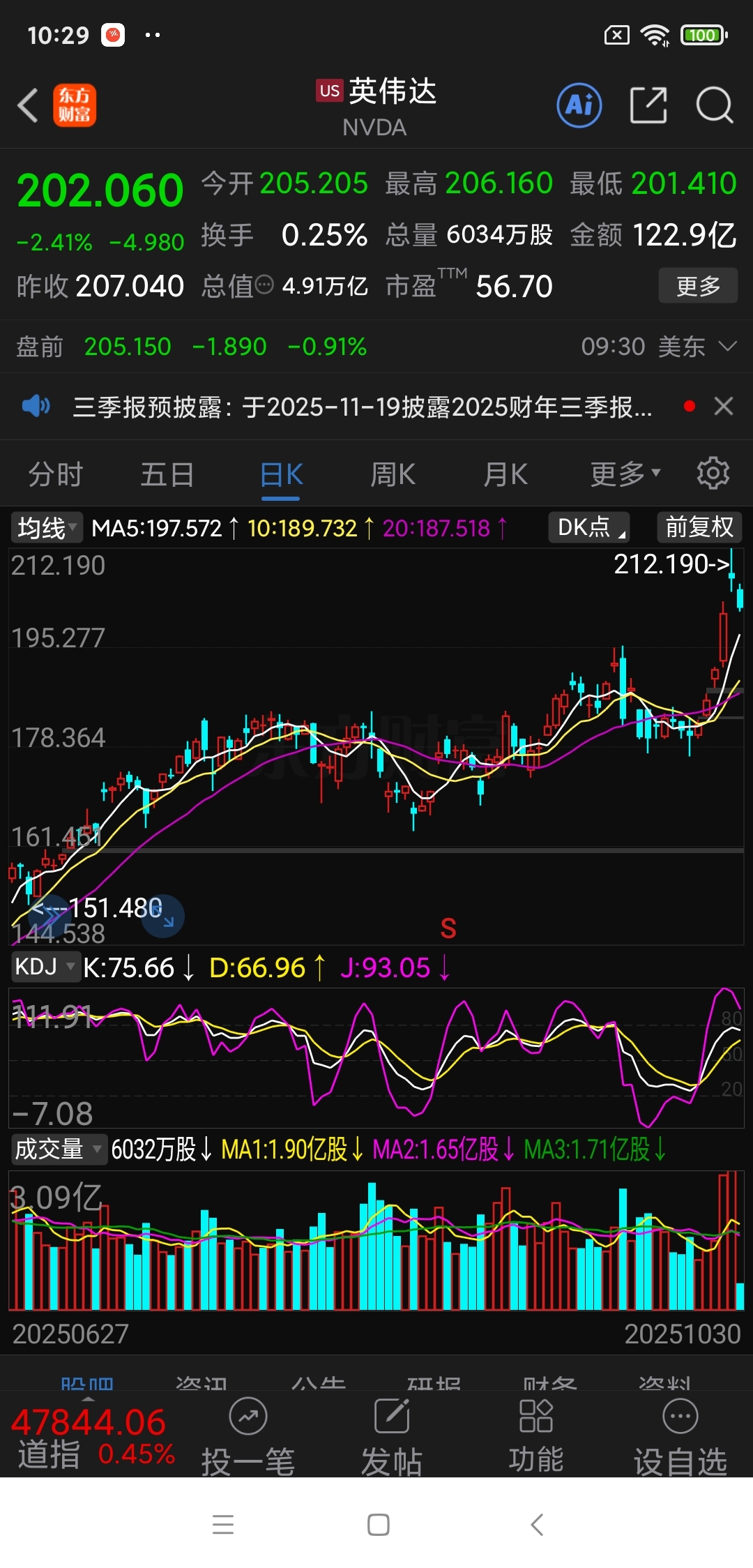
Task: Tap the add-to-watchlist dots icon
Action: (x=680, y=1417)
